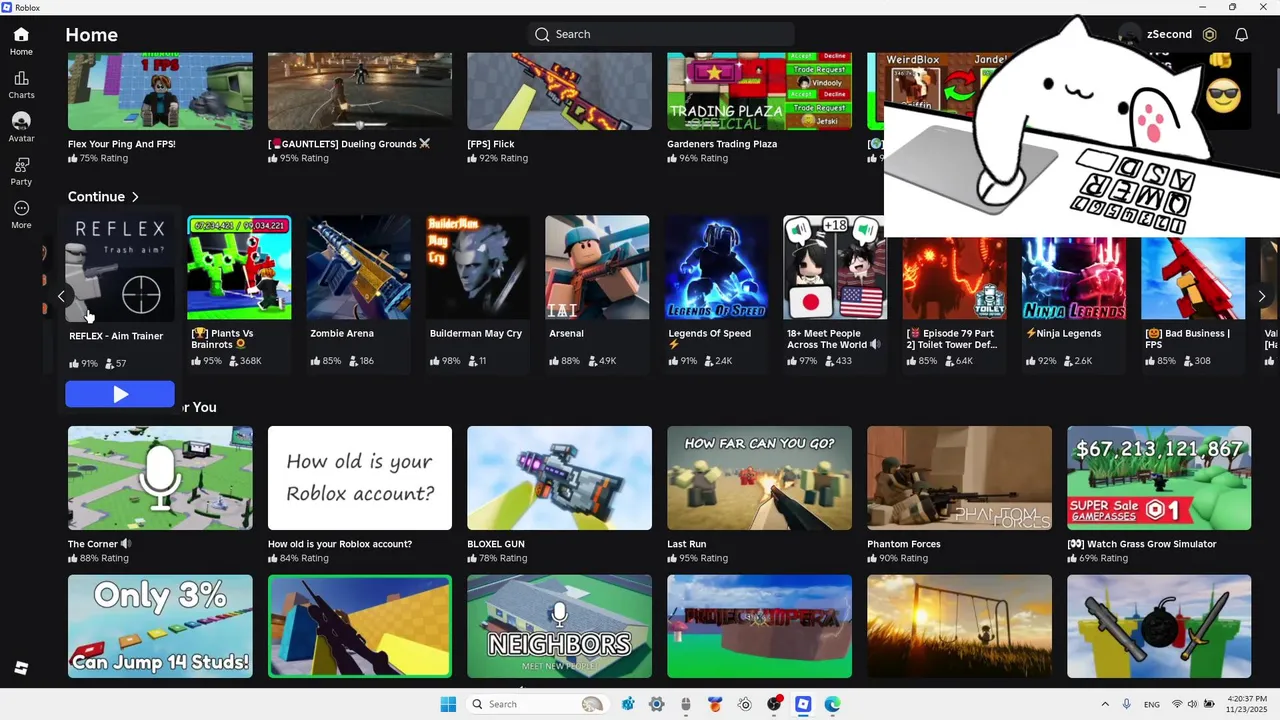Open Builderman May Cry tile
The width and height of the screenshot is (1280, 720).
(478, 268)
